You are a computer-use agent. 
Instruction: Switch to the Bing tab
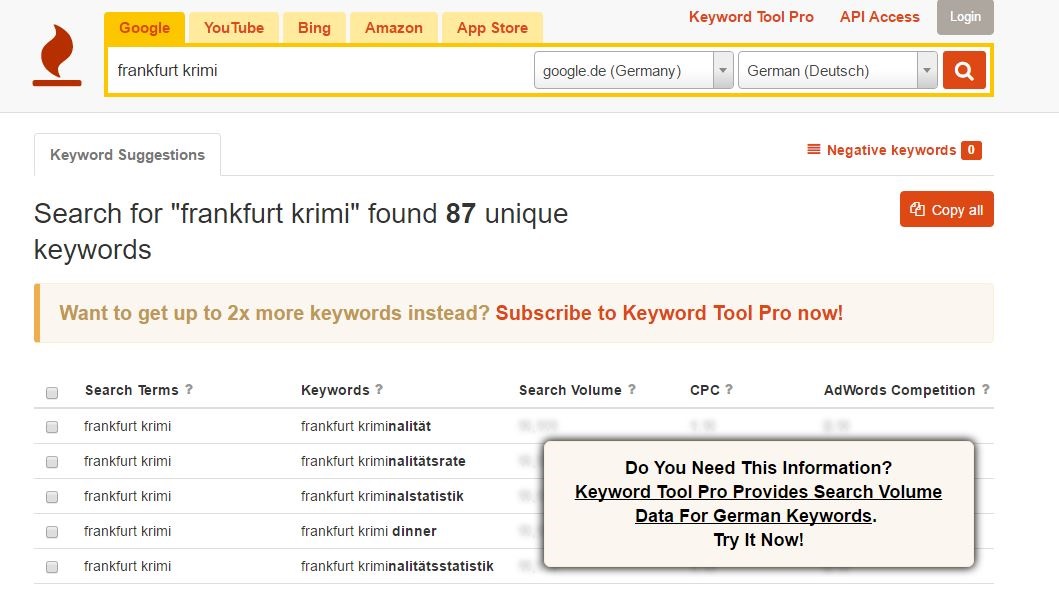click(x=314, y=28)
